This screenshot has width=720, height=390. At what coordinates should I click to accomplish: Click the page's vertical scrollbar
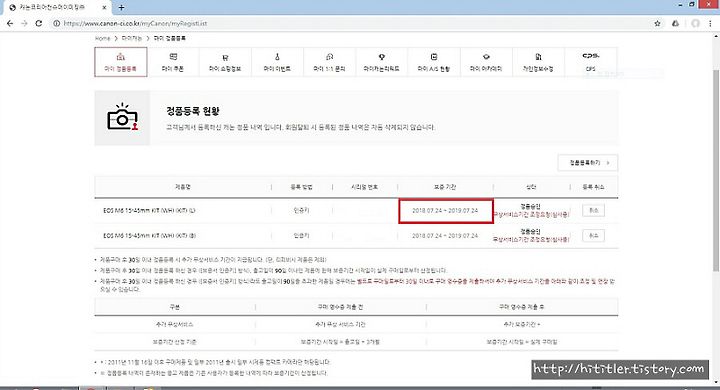[x=716, y=170]
